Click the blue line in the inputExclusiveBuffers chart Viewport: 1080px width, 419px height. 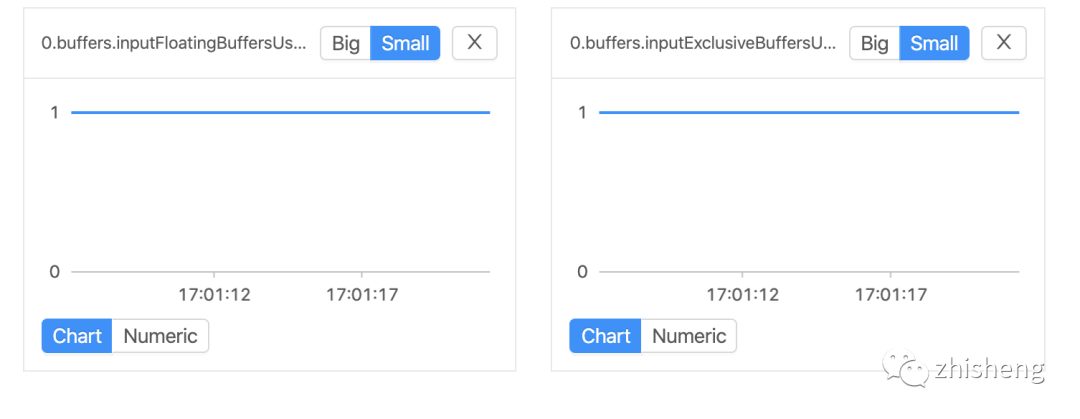tap(809, 112)
